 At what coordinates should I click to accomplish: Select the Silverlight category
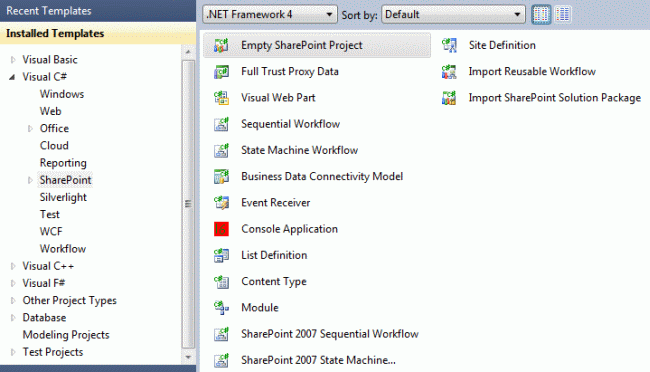click(x=63, y=197)
